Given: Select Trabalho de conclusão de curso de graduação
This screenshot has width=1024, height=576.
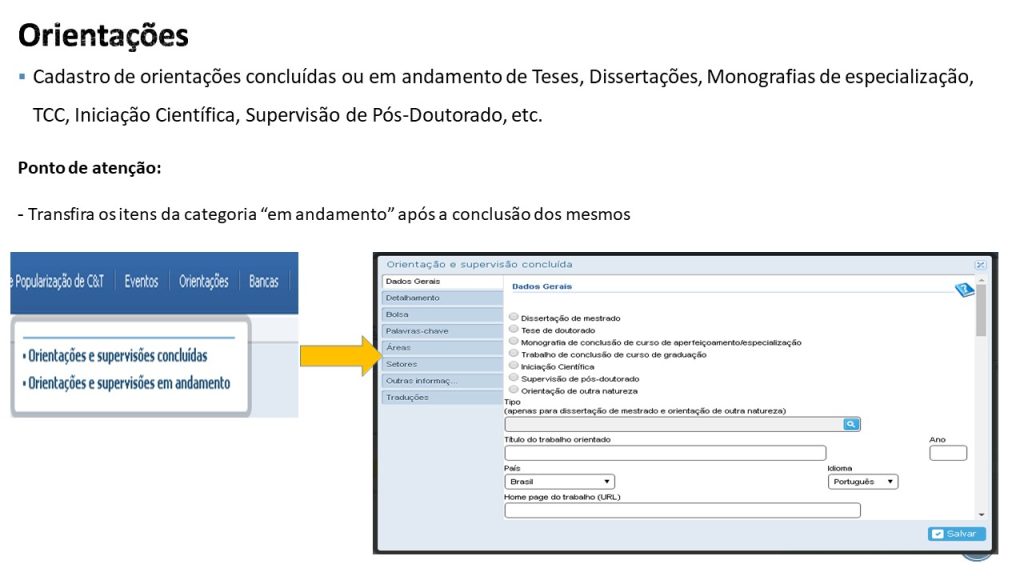Looking at the screenshot, I should pyautogui.click(x=514, y=353).
